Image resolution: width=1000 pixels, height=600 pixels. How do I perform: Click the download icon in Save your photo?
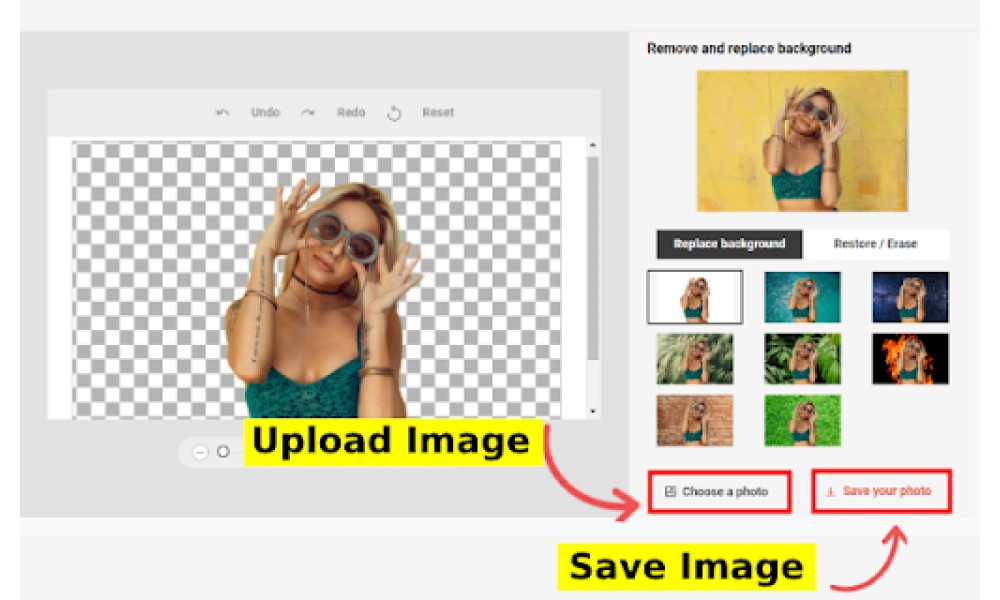(x=830, y=492)
